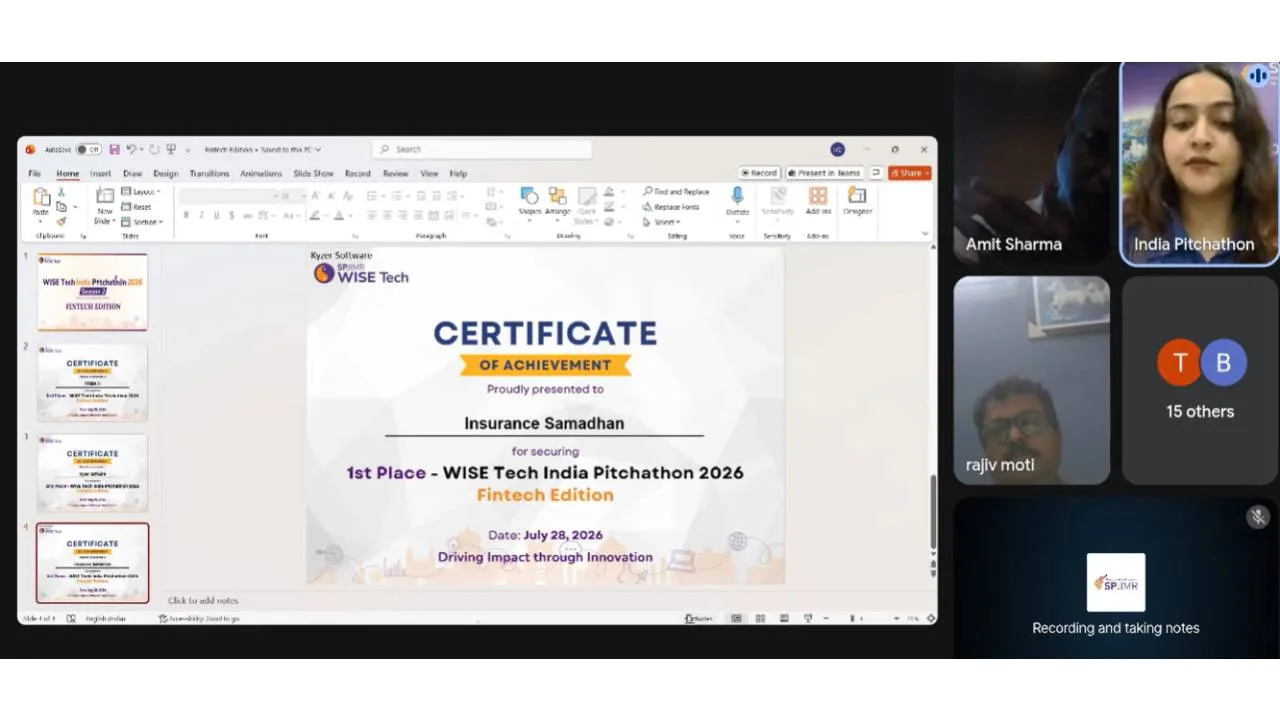1280x720 pixels.
Task: Click the PowerPoint Search box
Action: pyautogui.click(x=482, y=149)
